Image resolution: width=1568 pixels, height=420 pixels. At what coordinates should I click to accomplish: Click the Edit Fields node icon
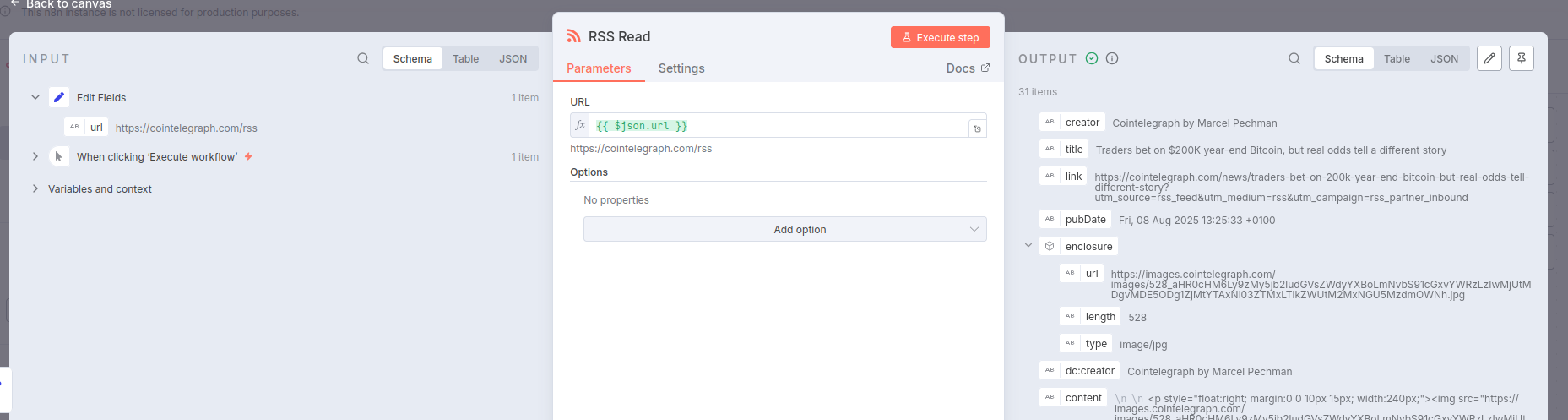(x=59, y=97)
